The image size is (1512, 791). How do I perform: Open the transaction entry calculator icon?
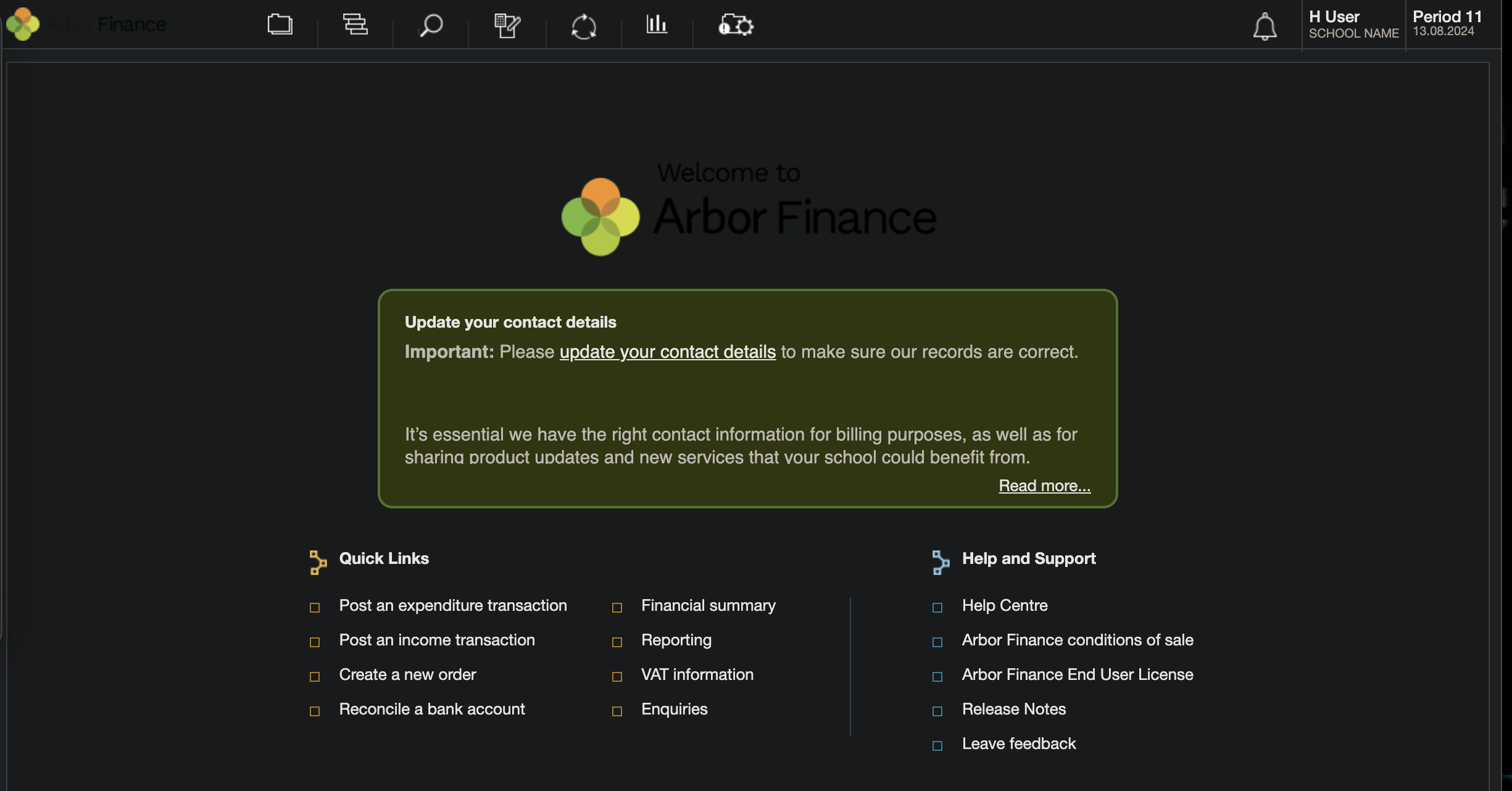pyautogui.click(x=507, y=26)
